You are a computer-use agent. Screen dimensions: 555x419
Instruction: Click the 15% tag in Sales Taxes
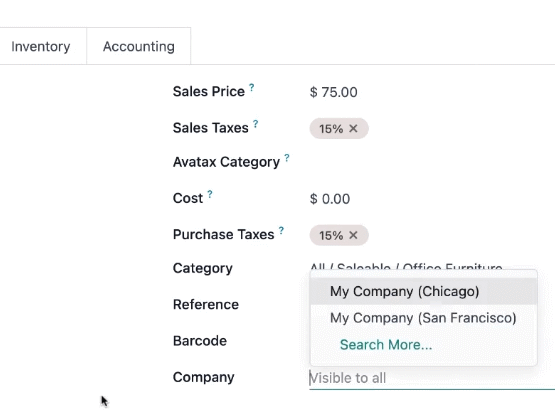click(x=331, y=129)
